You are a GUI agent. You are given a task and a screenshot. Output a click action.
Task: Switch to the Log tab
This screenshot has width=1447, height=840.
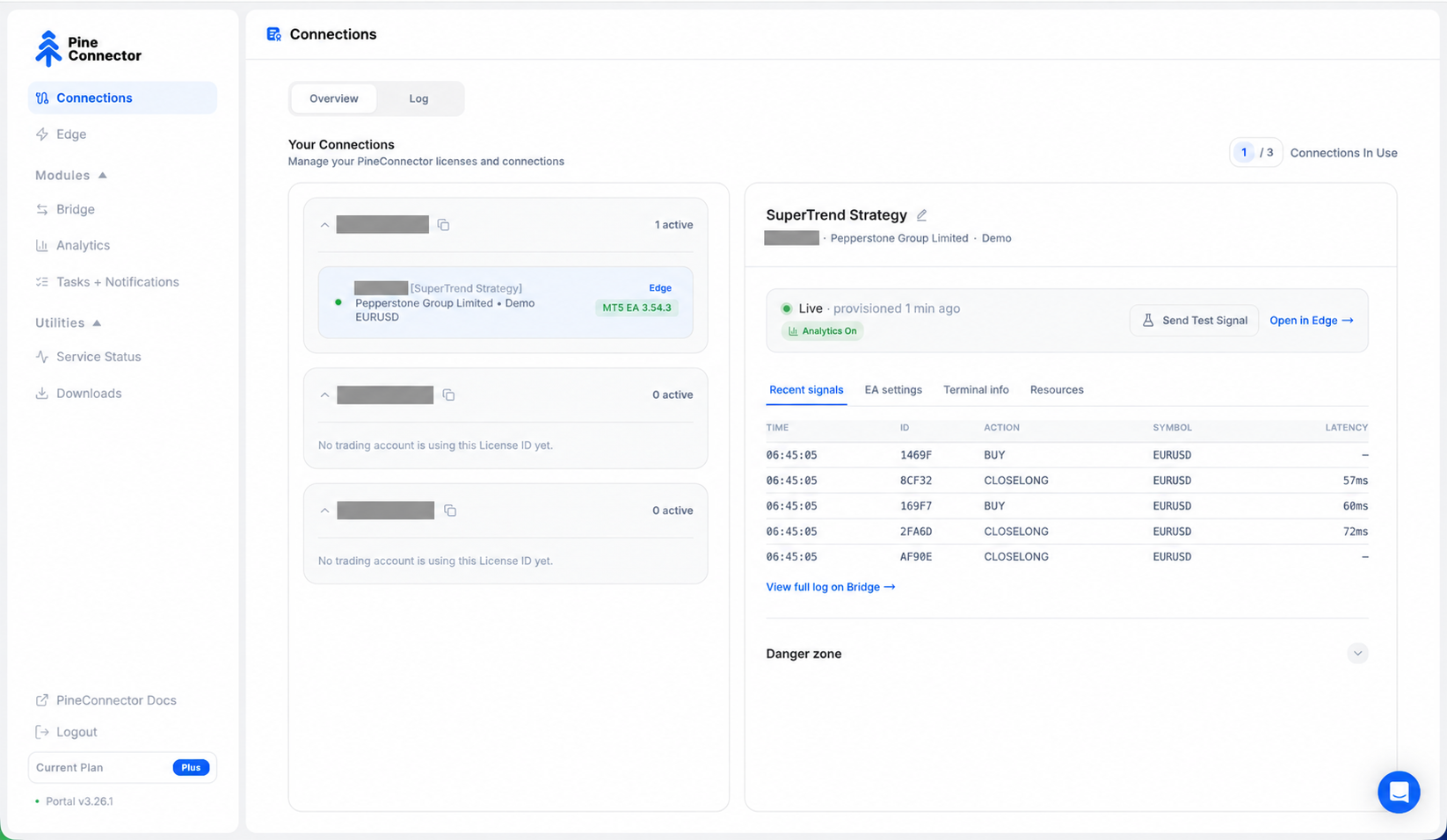[418, 98]
